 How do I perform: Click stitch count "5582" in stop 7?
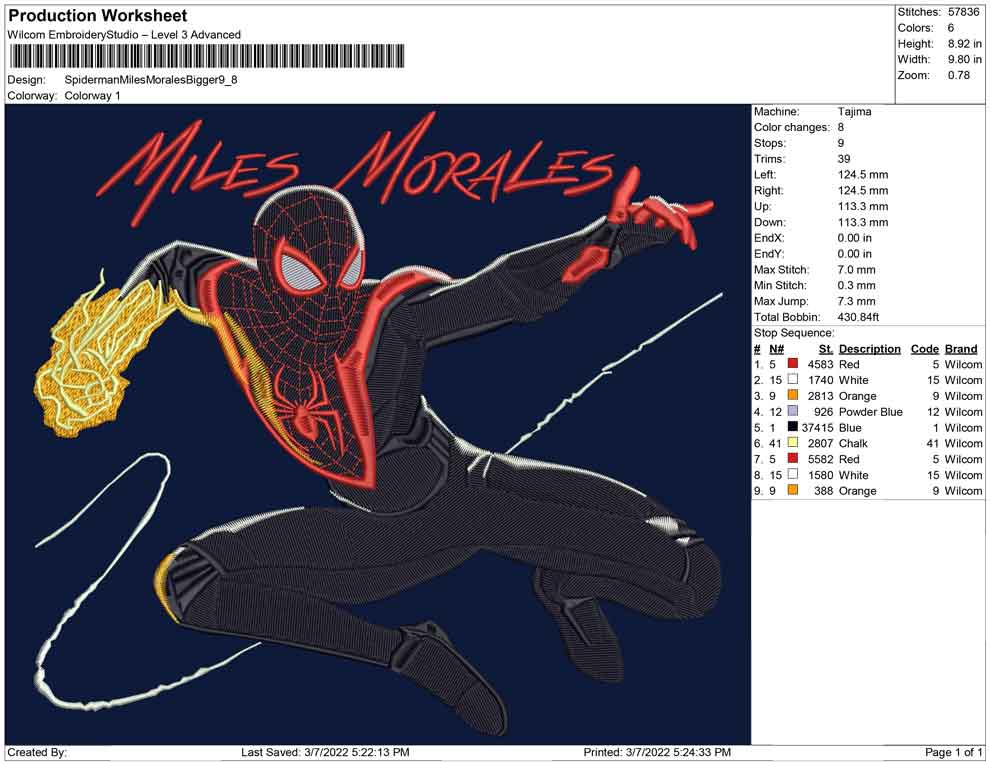tap(820, 459)
